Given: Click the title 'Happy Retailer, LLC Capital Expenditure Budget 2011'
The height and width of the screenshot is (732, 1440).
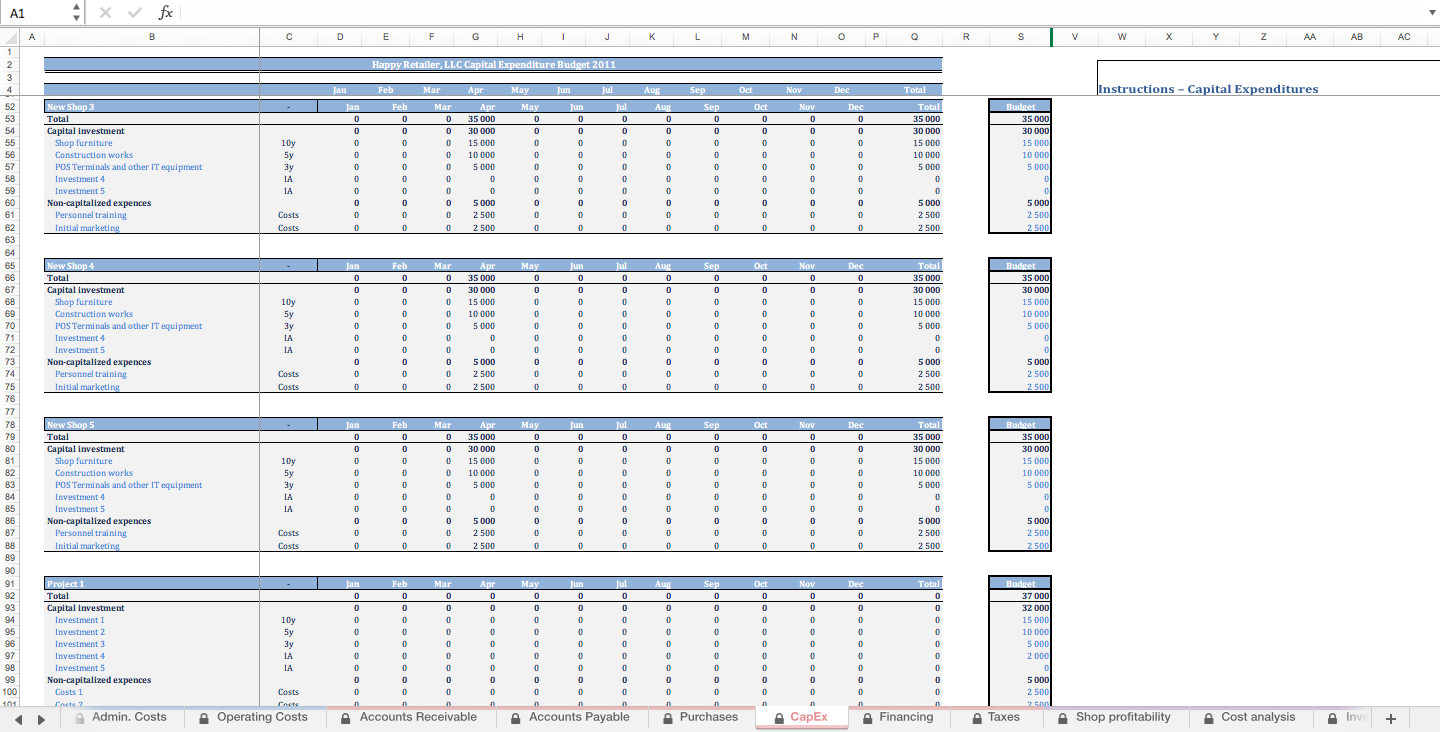Looking at the screenshot, I should pos(494,64).
